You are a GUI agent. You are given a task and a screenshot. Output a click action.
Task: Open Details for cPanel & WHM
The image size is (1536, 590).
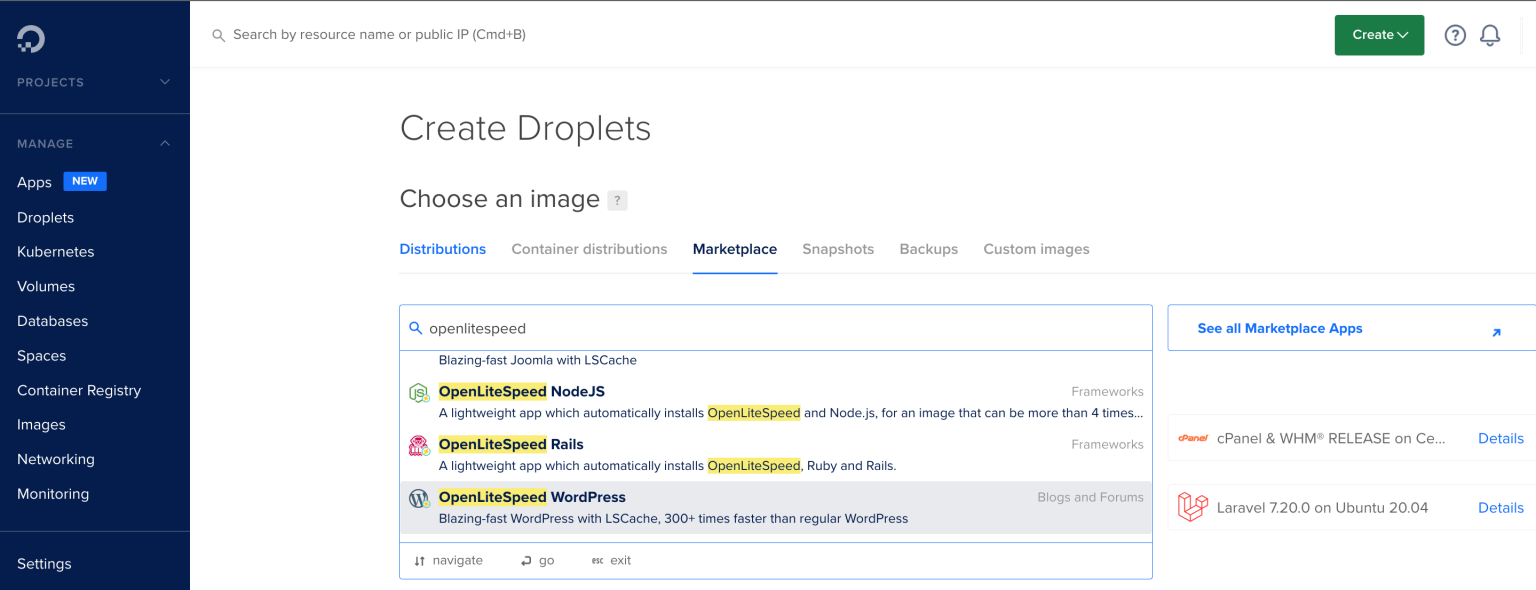click(1501, 438)
